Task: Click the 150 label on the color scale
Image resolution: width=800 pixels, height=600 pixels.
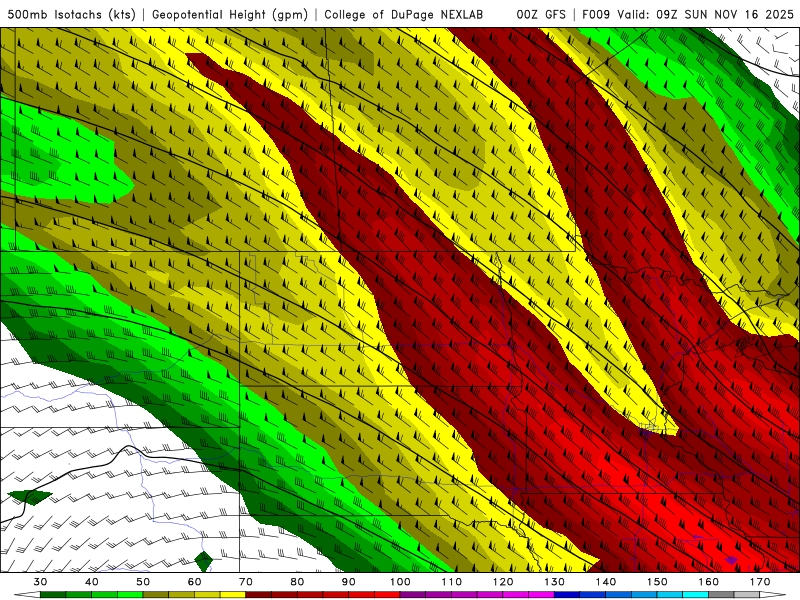Action: coord(657,582)
